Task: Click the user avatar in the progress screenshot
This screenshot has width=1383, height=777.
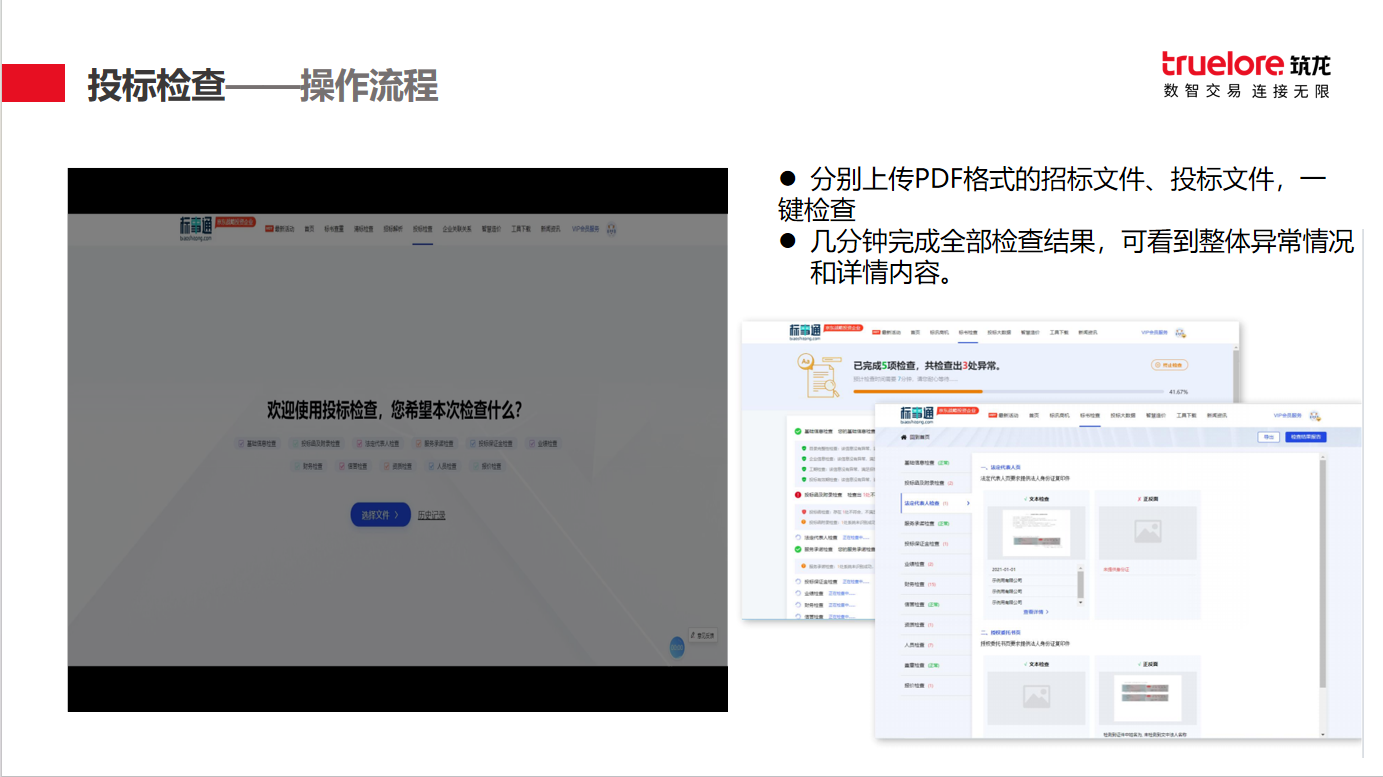Action: (x=1179, y=333)
